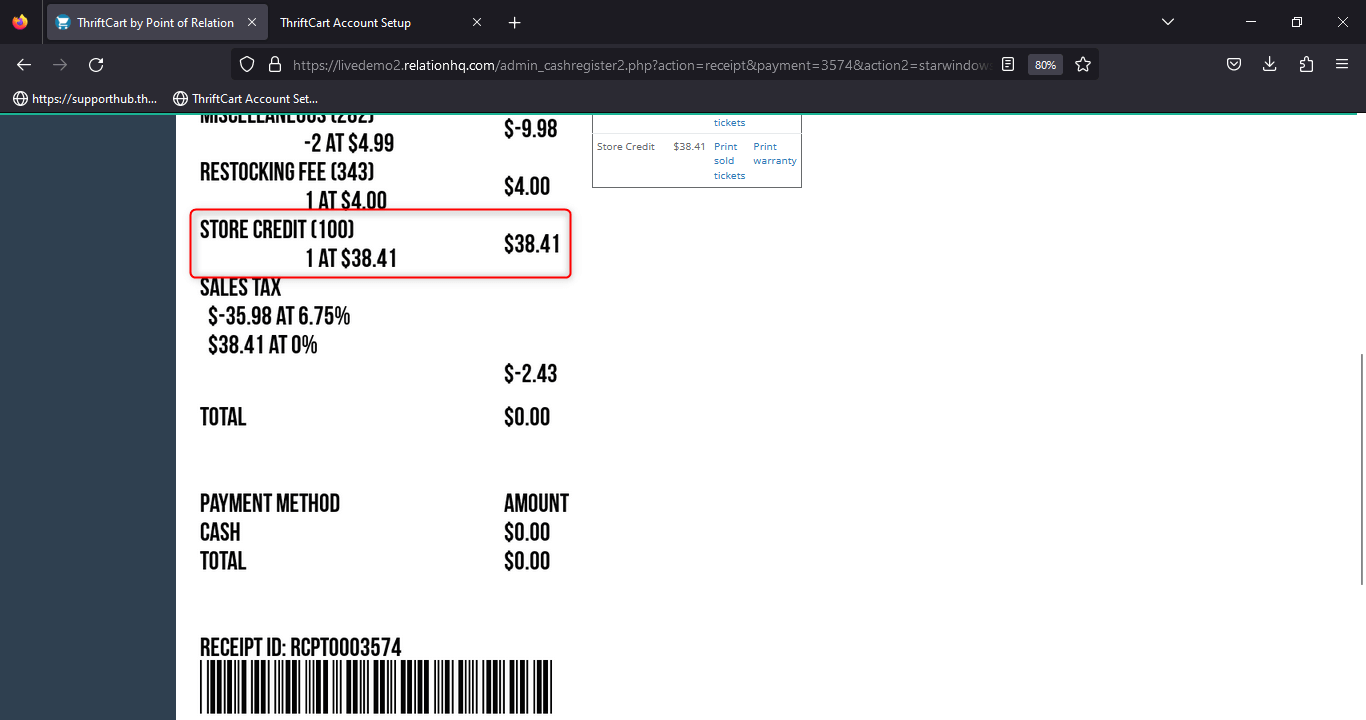Toggle reader view from the address bar
The image size is (1366, 720).
[x=1008, y=64]
